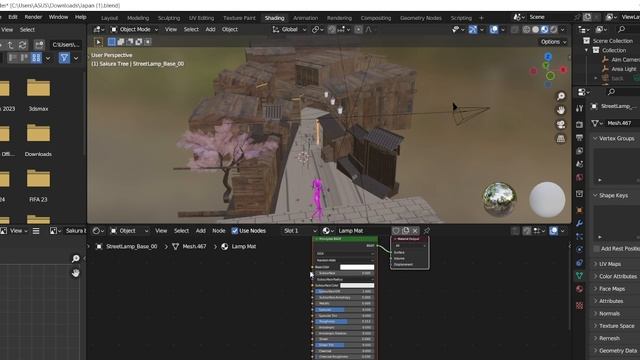The height and width of the screenshot is (360, 640).
Task: Open the Help menu
Action: [80, 17]
